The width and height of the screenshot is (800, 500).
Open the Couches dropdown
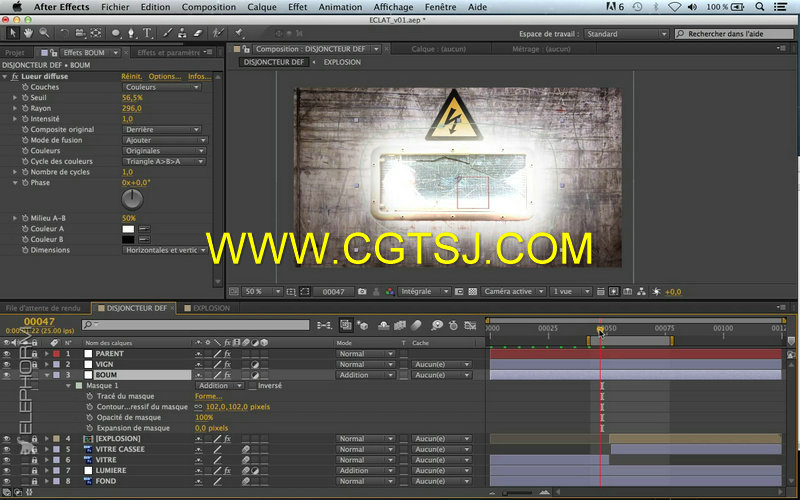162,87
